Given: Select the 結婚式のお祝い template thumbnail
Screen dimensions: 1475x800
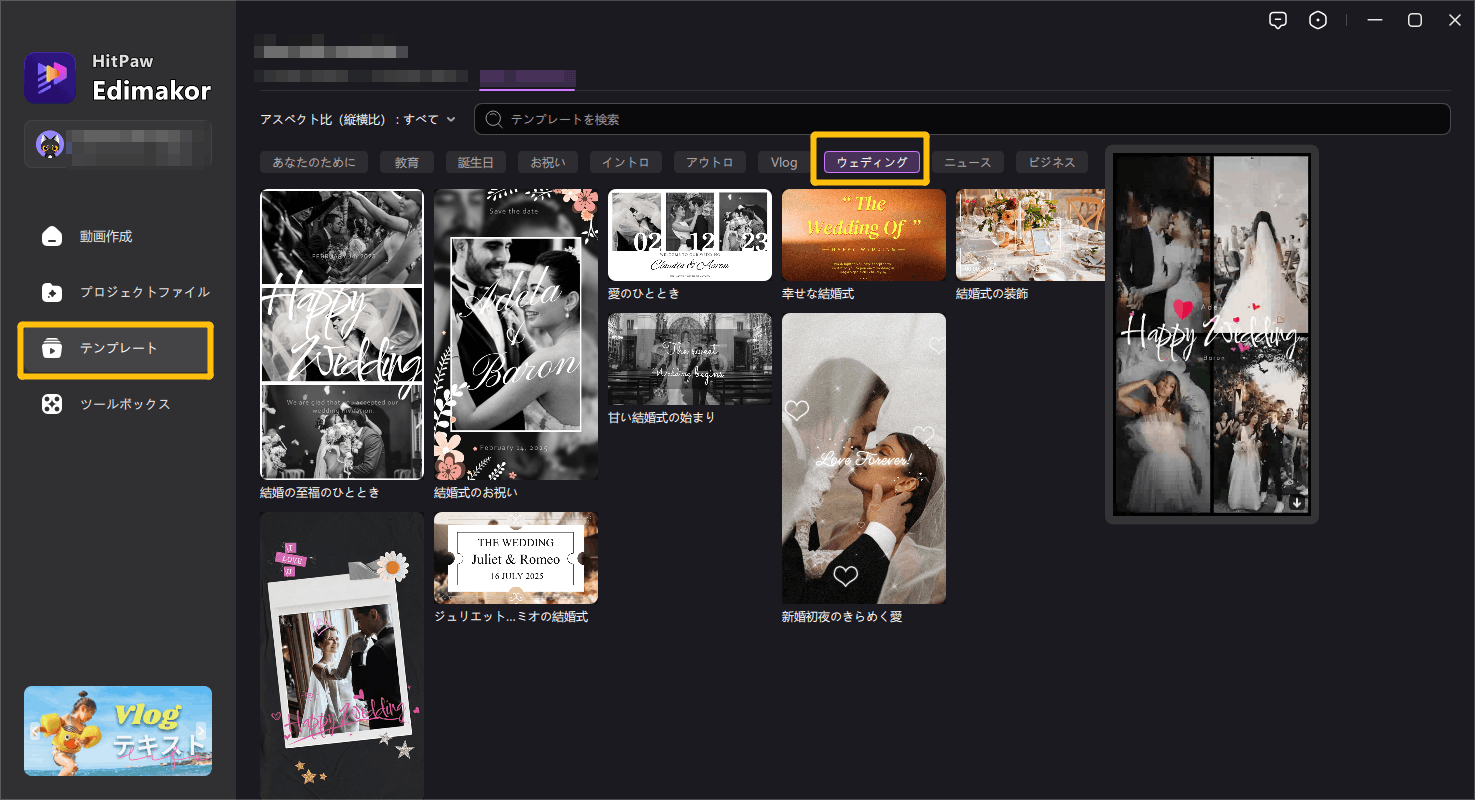Looking at the screenshot, I should [x=515, y=334].
